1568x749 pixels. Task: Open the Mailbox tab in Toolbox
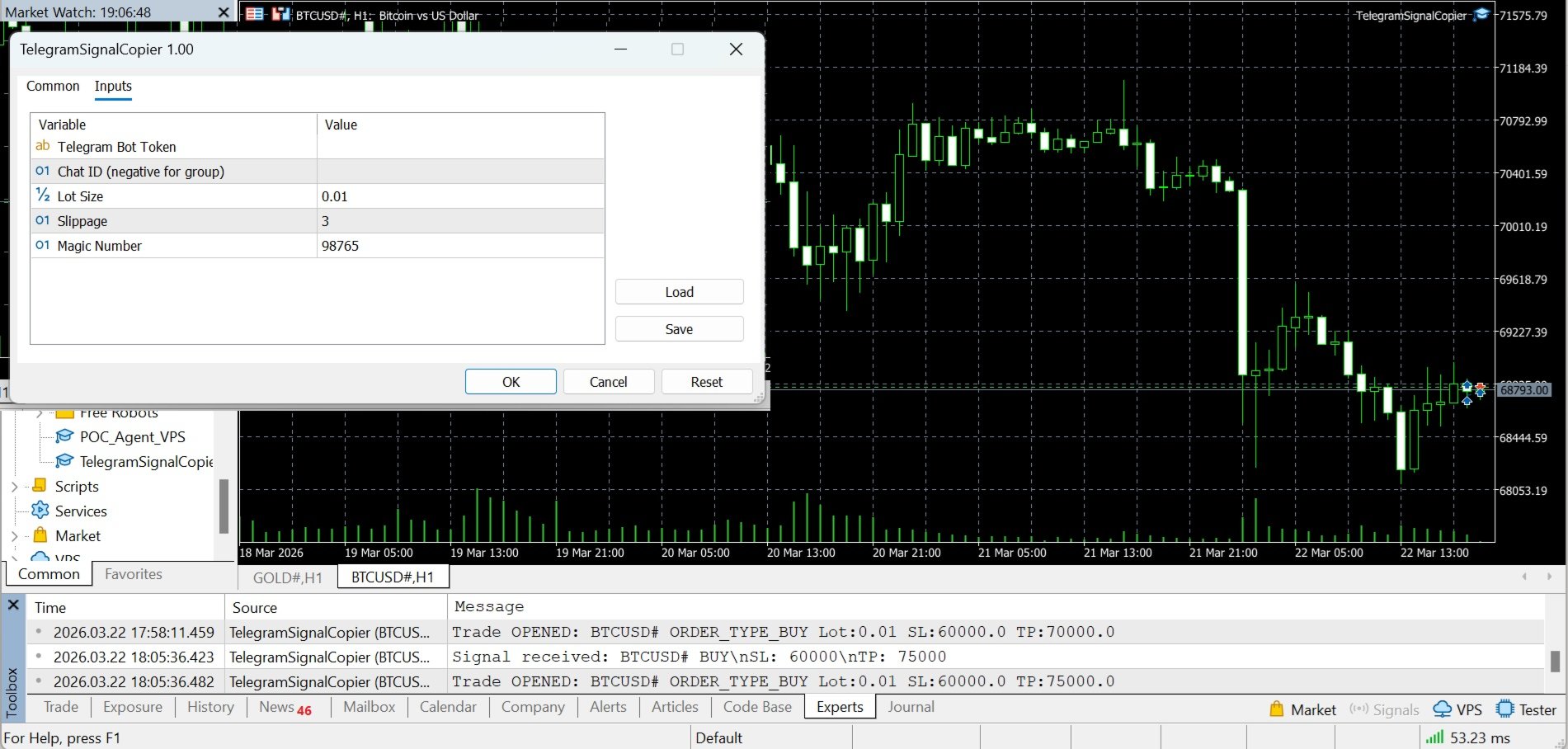point(370,707)
